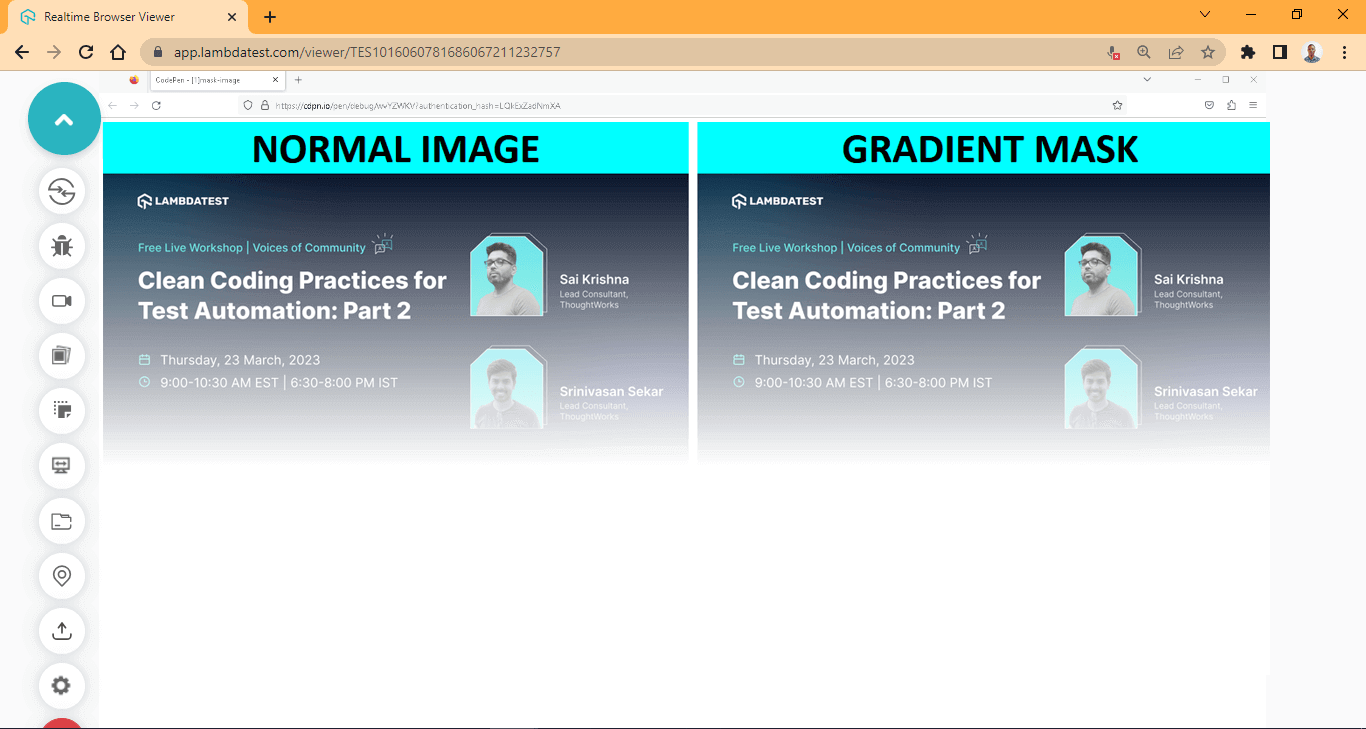List all Firefox tabs via the chevron
Viewport: 1366px width, 729px height.
(1147, 80)
